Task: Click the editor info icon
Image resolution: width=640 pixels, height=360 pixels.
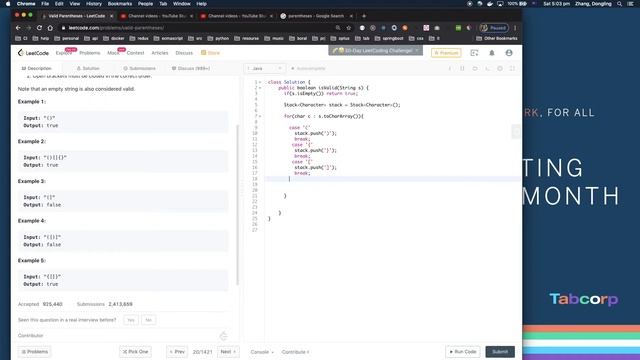Action: point(450,69)
